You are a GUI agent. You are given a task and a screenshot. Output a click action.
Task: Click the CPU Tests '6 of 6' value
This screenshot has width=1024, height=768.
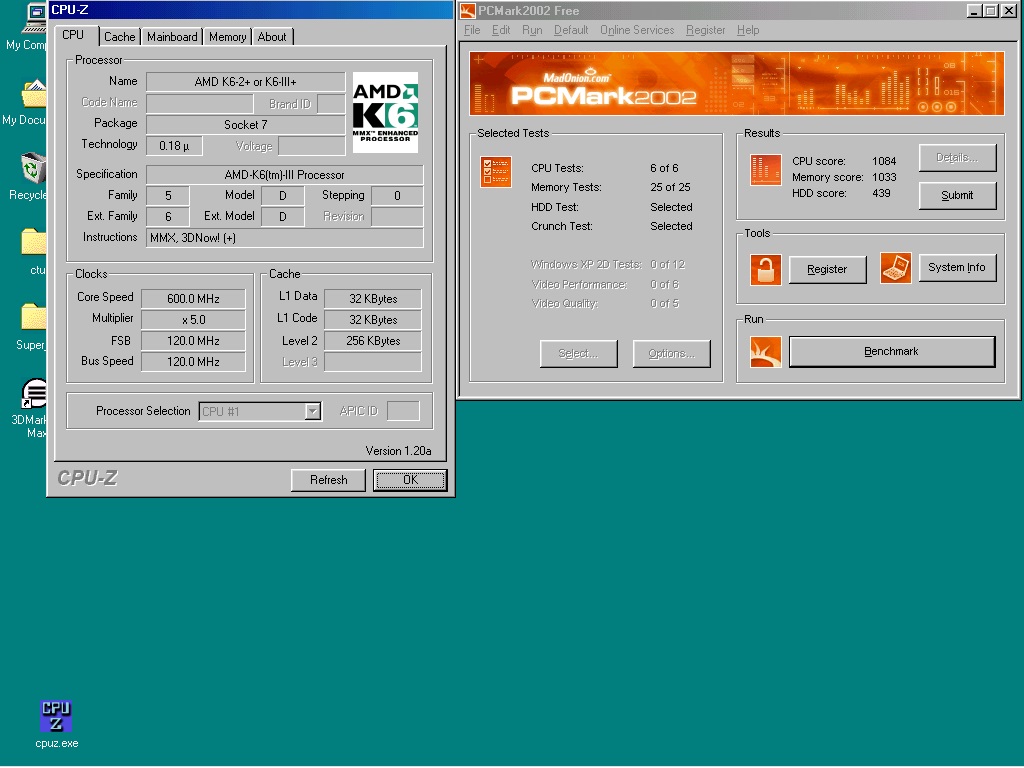(x=664, y=168)
